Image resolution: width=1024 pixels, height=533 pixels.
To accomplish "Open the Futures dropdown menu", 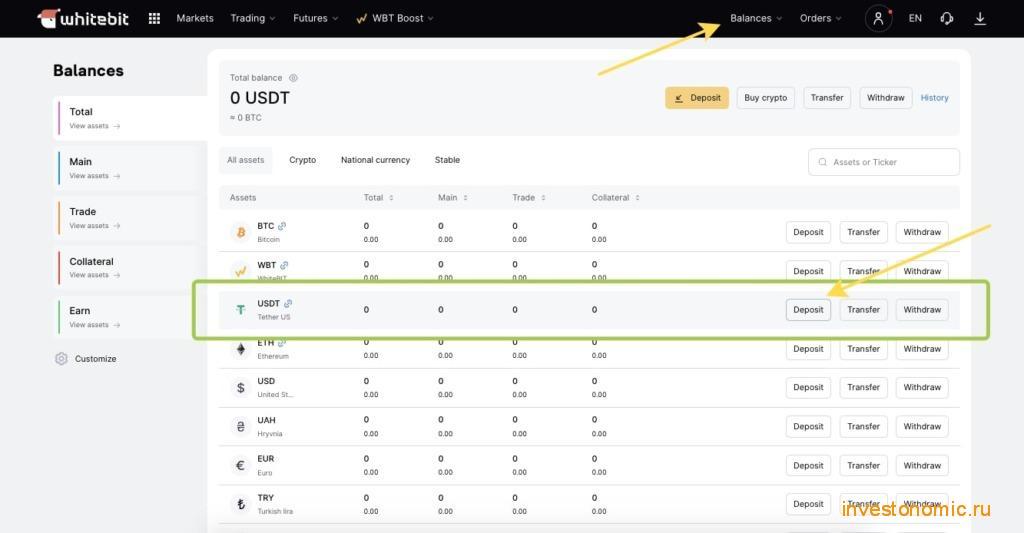I will point(315,18).
